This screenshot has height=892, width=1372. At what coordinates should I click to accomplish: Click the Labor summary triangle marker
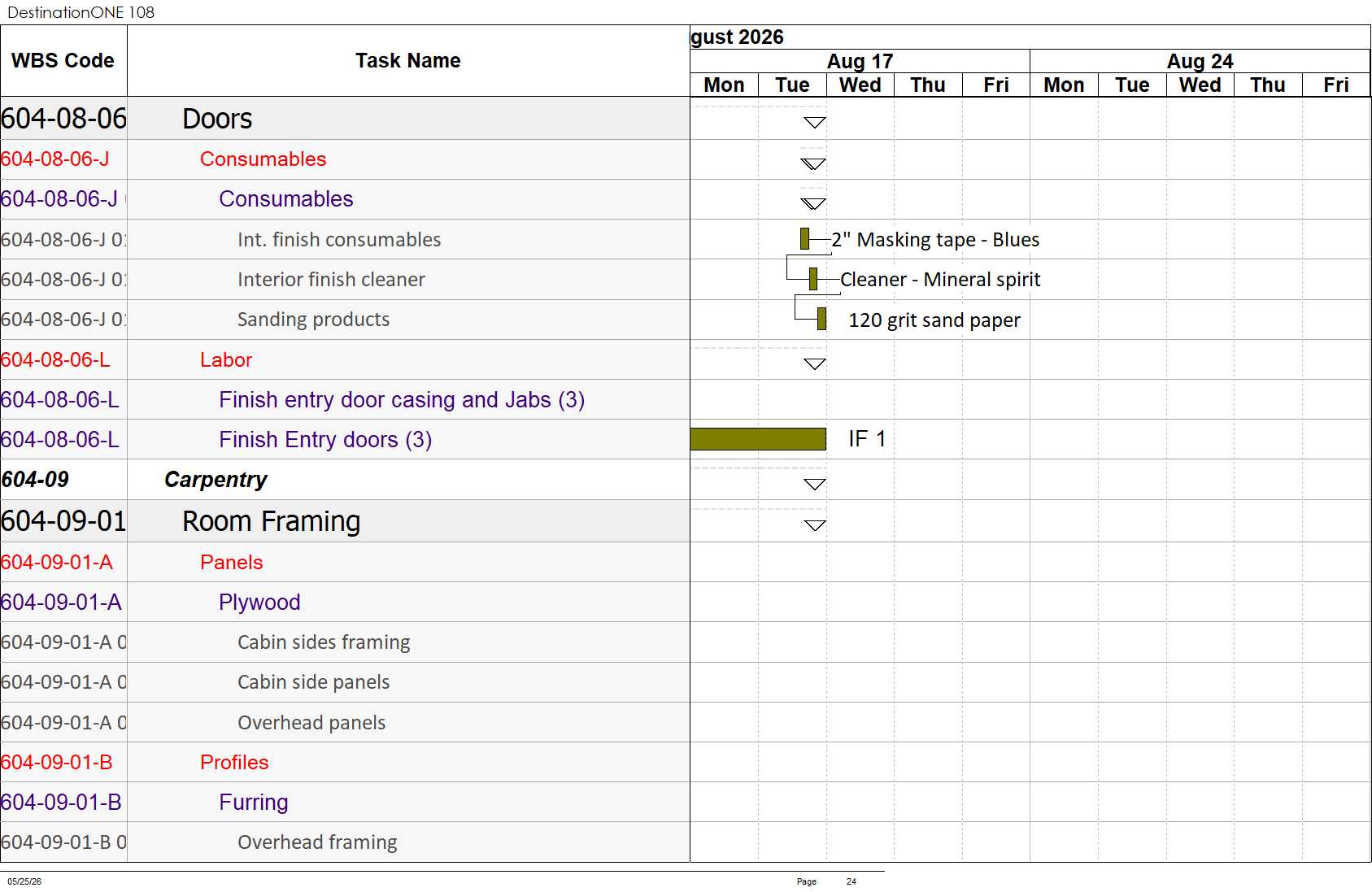[814, 363]
